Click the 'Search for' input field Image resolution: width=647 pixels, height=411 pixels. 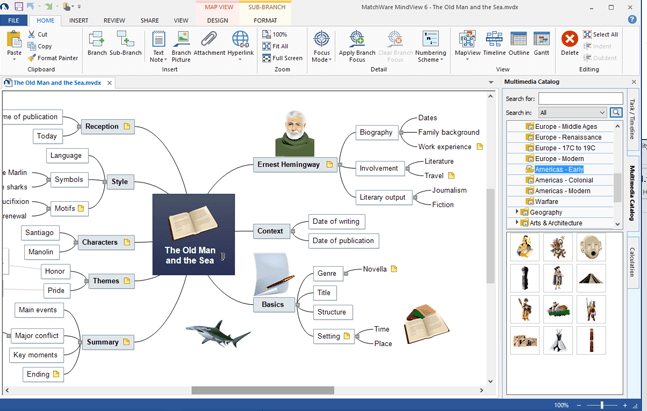coord(579,99)
